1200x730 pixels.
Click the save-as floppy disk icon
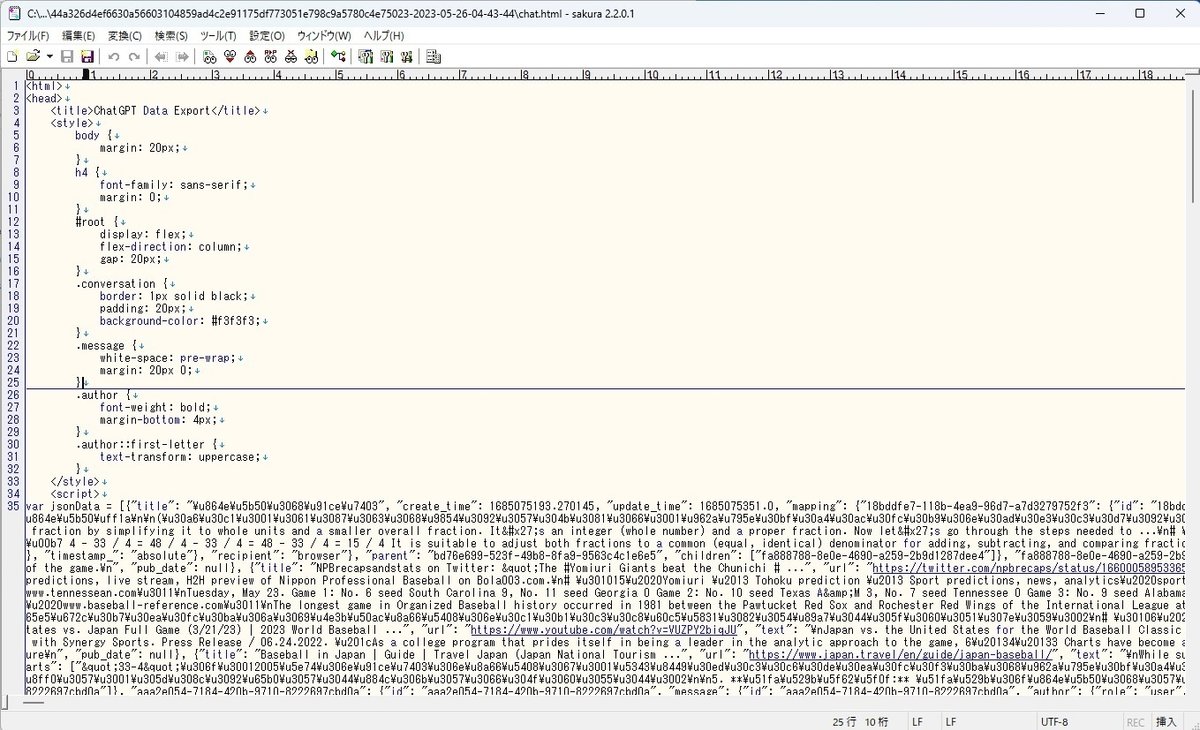88,57
